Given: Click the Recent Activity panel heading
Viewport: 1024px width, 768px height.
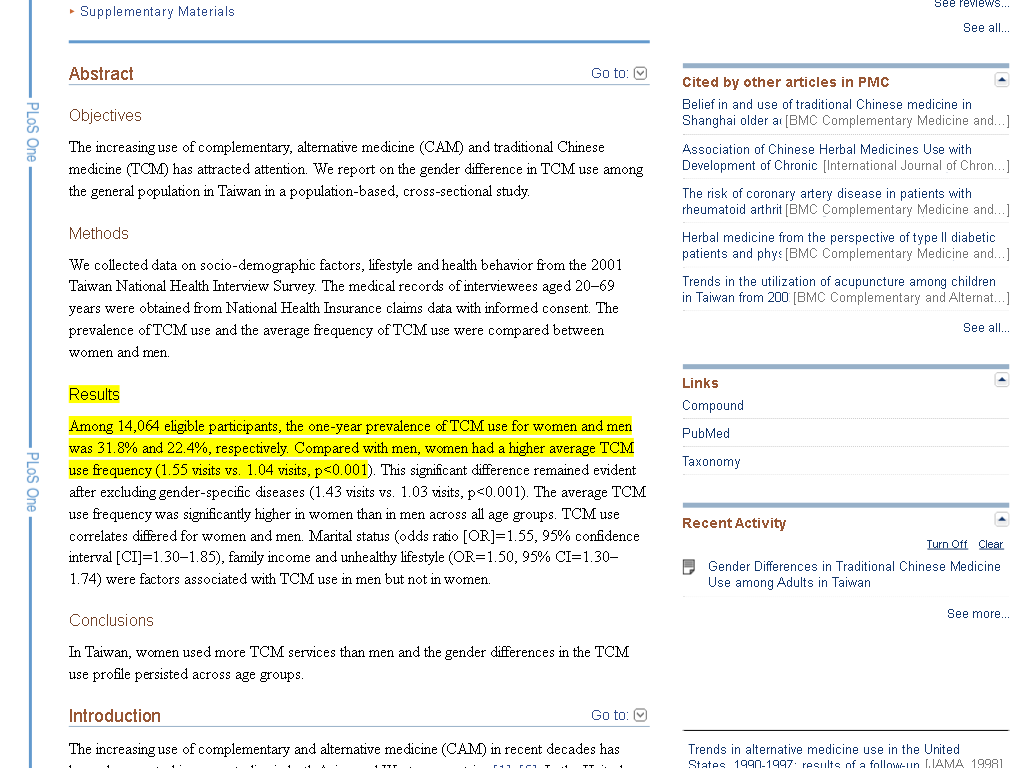Looking at the screenshot, I should pos(734,523).
